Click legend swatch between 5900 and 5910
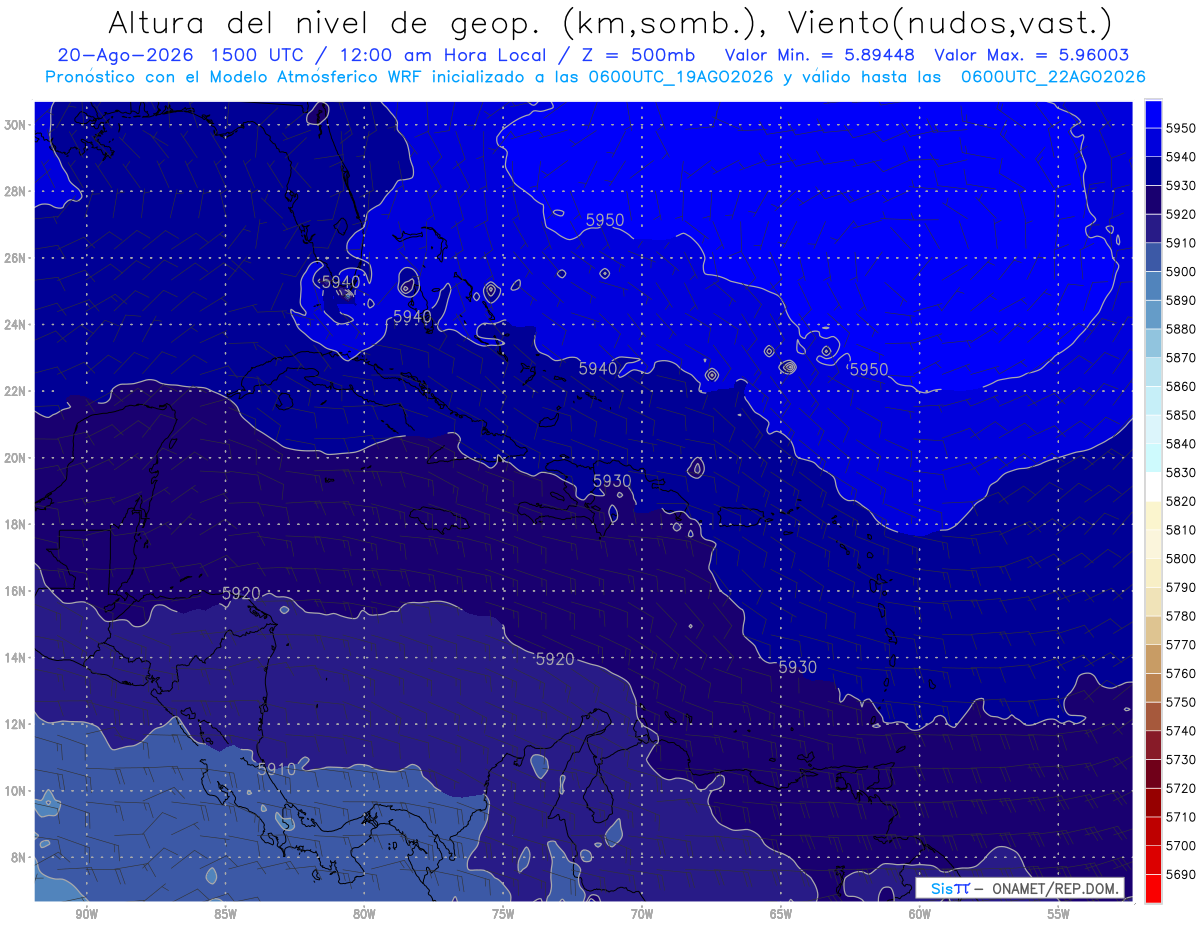 coord(1153,257)
